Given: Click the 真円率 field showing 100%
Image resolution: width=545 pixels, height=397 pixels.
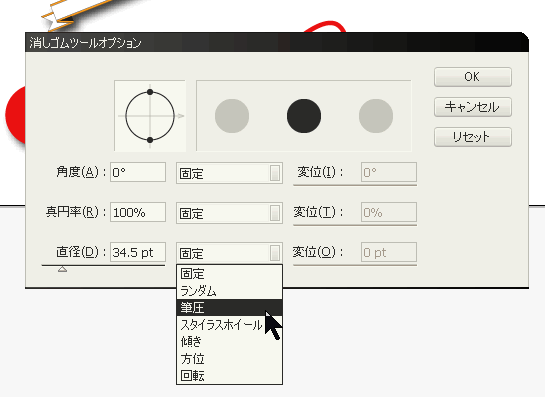Looking at the screenshot, I should click(x=138, y=212).
